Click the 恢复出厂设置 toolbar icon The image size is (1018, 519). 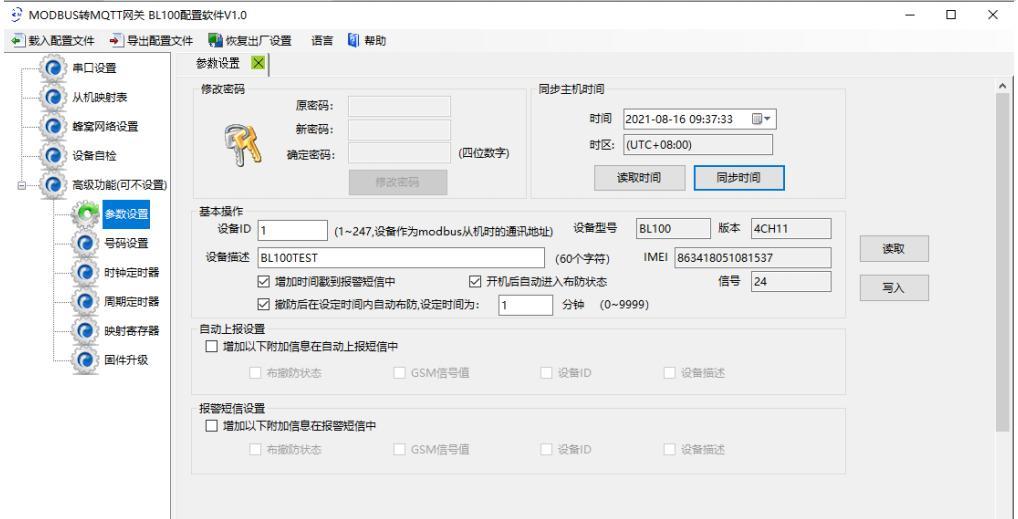coord(215,41)
